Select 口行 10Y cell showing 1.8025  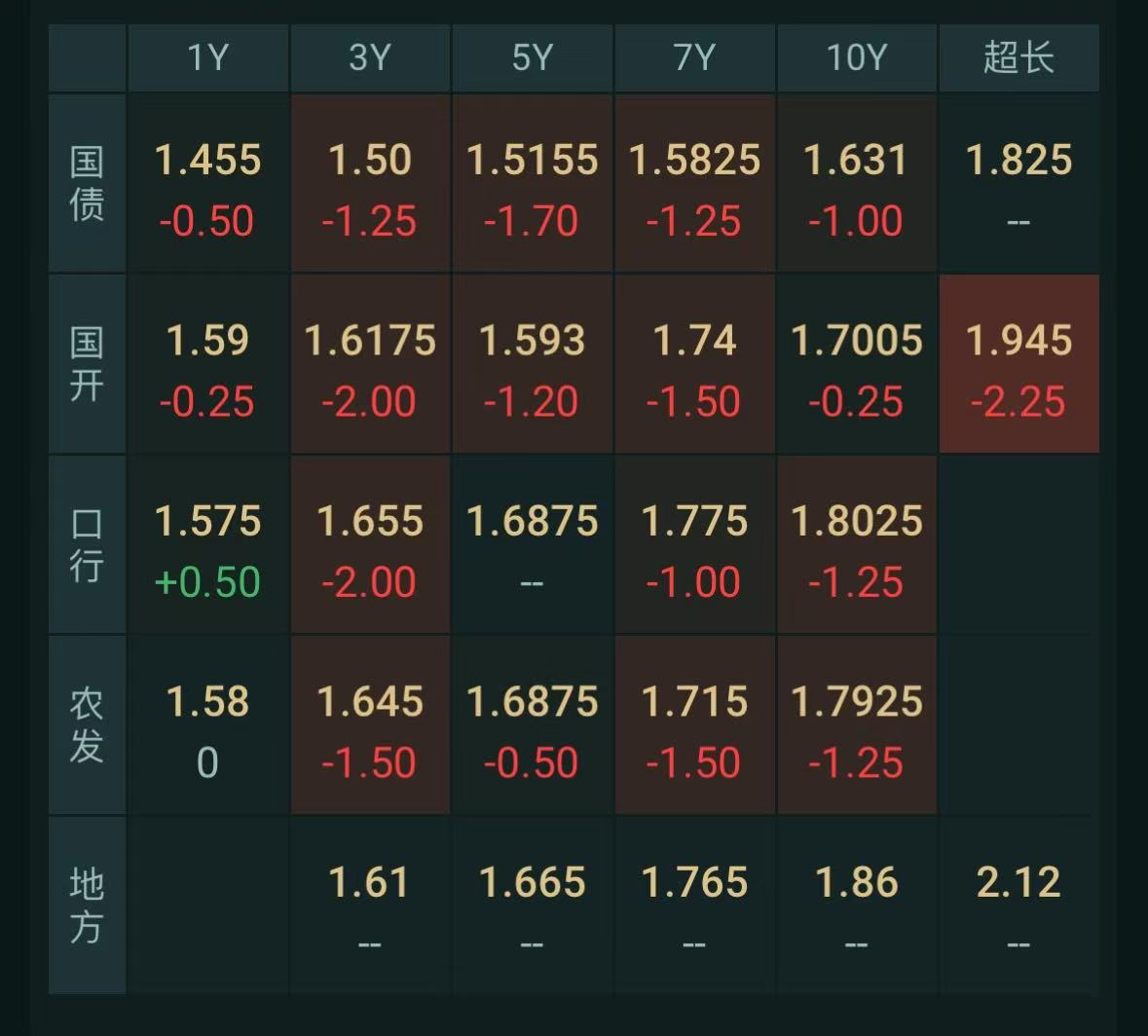pyautogui.click(x=857, y=544)
